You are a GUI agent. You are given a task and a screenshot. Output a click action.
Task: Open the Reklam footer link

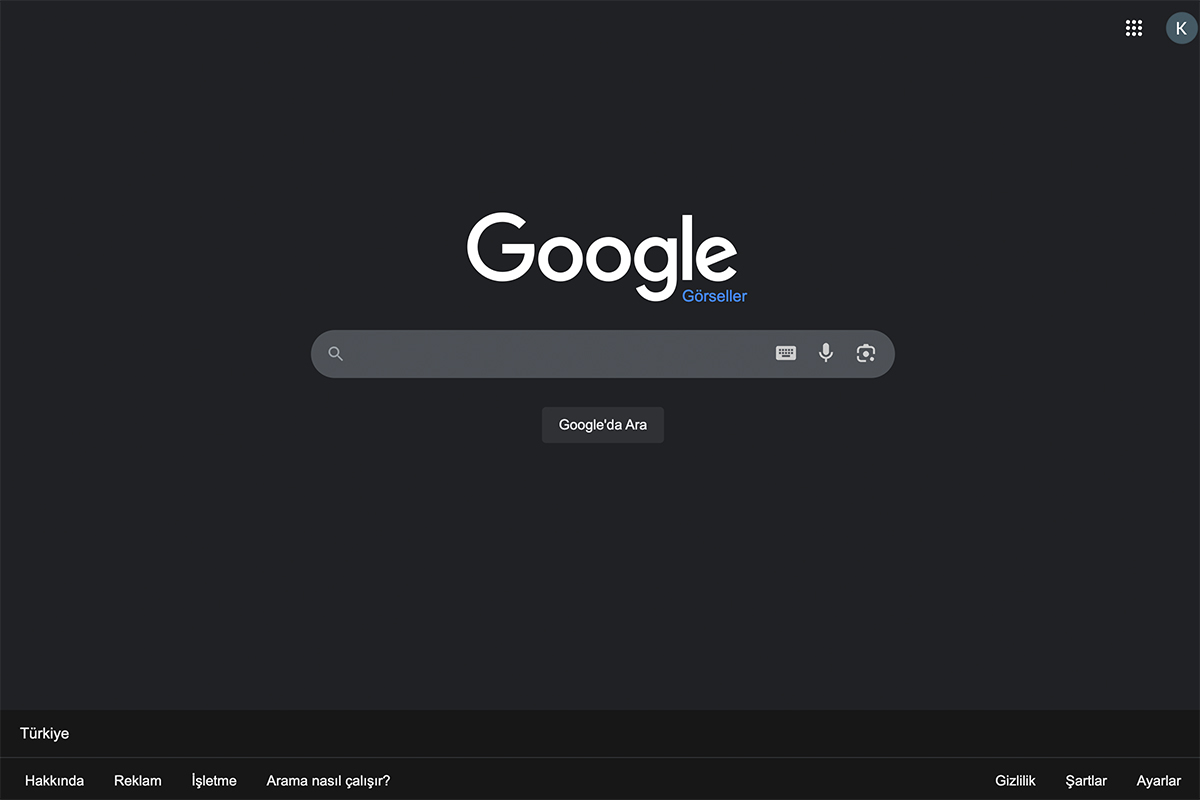[138, 781]
